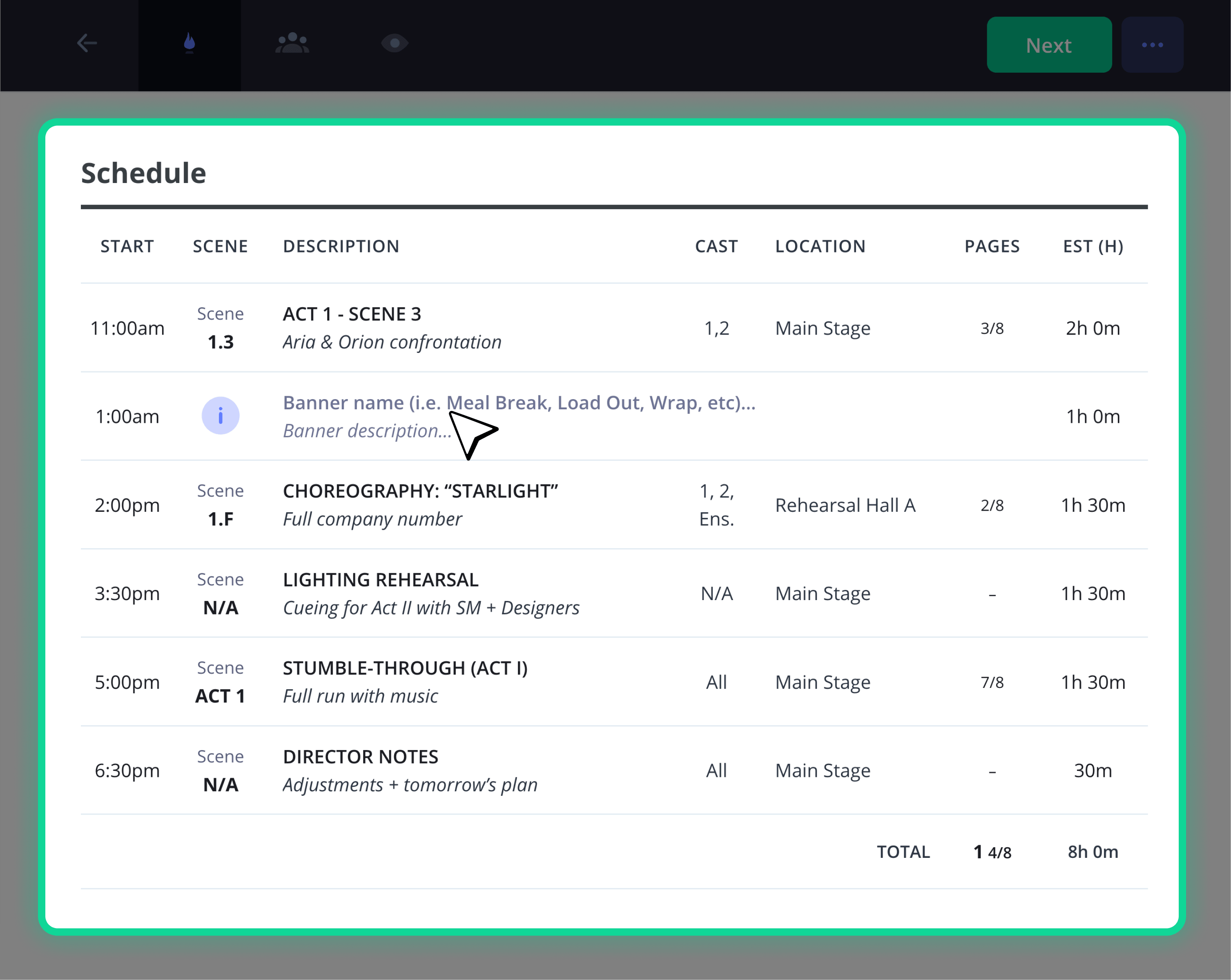Click the START column header

coord(127,246)
